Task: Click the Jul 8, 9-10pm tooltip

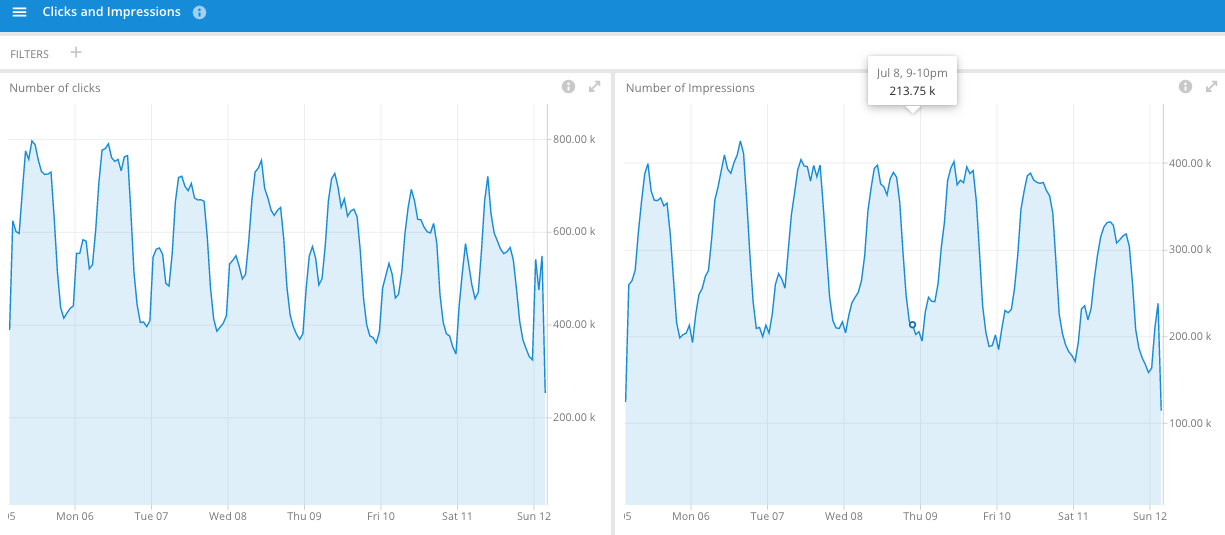Action: coord(912,81)
